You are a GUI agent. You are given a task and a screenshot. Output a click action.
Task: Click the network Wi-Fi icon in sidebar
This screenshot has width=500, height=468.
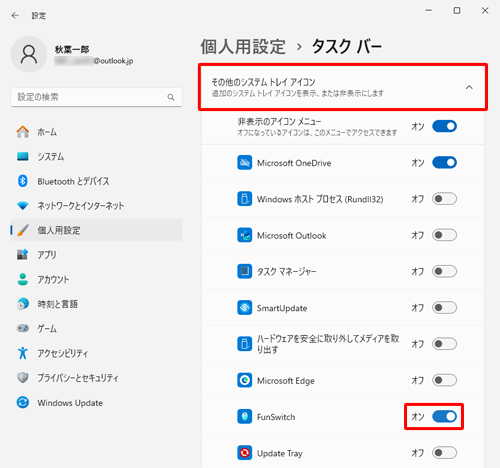click(x=23, y=205)
